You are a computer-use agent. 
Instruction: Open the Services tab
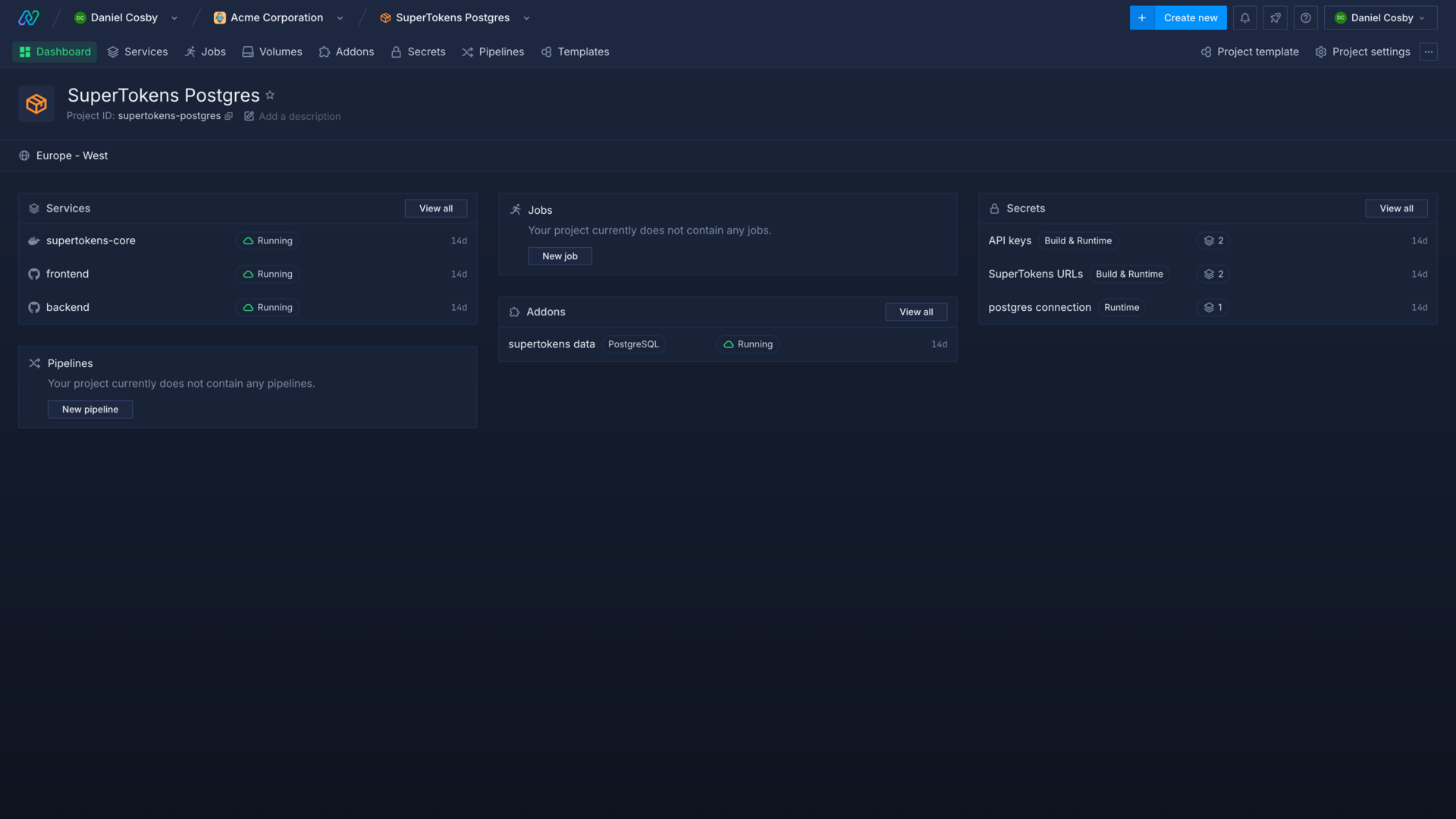pyautogui.click(x=137, y=52)
